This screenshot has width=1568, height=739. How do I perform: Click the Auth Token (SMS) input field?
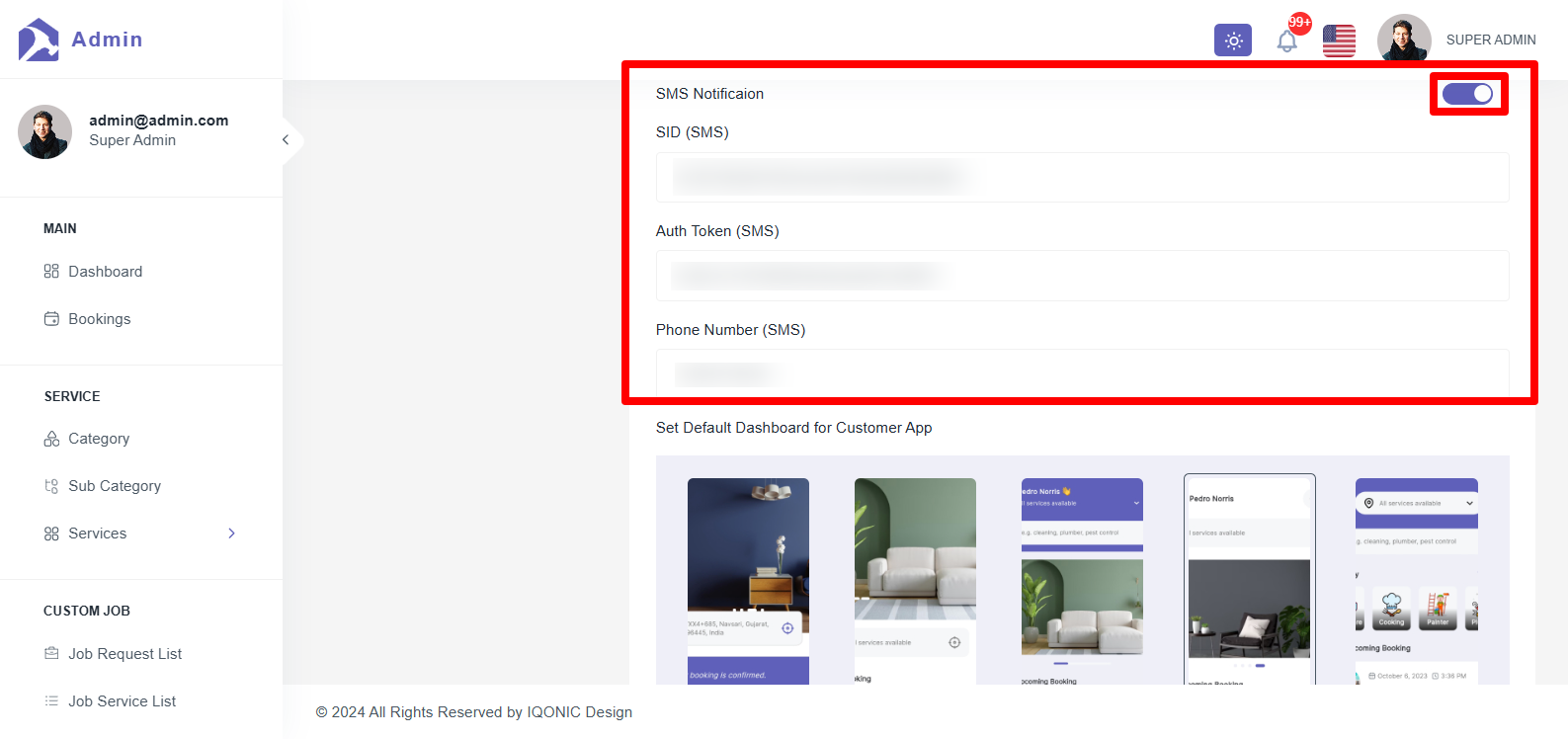(1083, 276)
